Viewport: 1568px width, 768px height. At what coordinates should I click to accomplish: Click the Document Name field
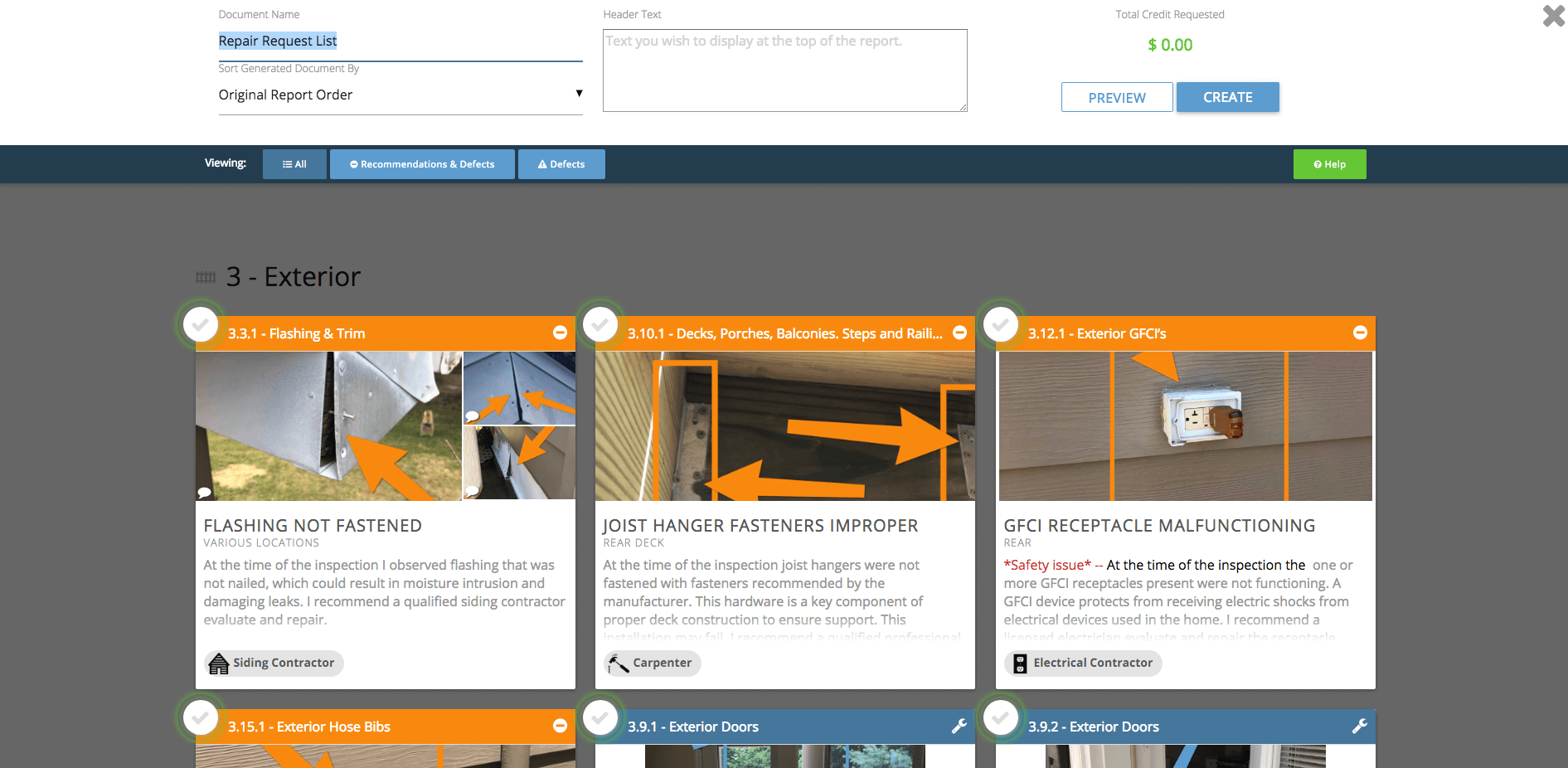400,41
